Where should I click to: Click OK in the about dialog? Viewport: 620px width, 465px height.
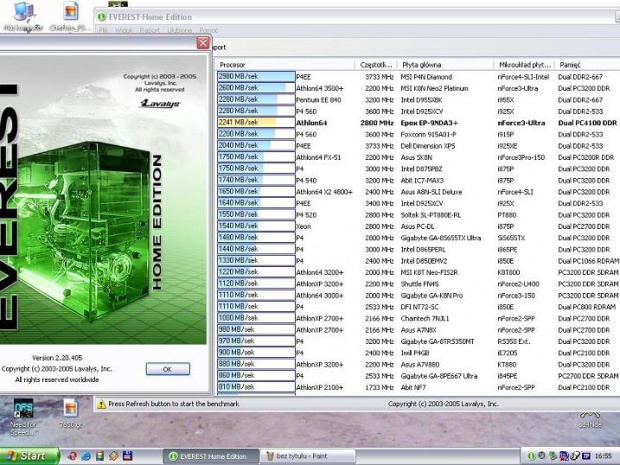[167, 369]
